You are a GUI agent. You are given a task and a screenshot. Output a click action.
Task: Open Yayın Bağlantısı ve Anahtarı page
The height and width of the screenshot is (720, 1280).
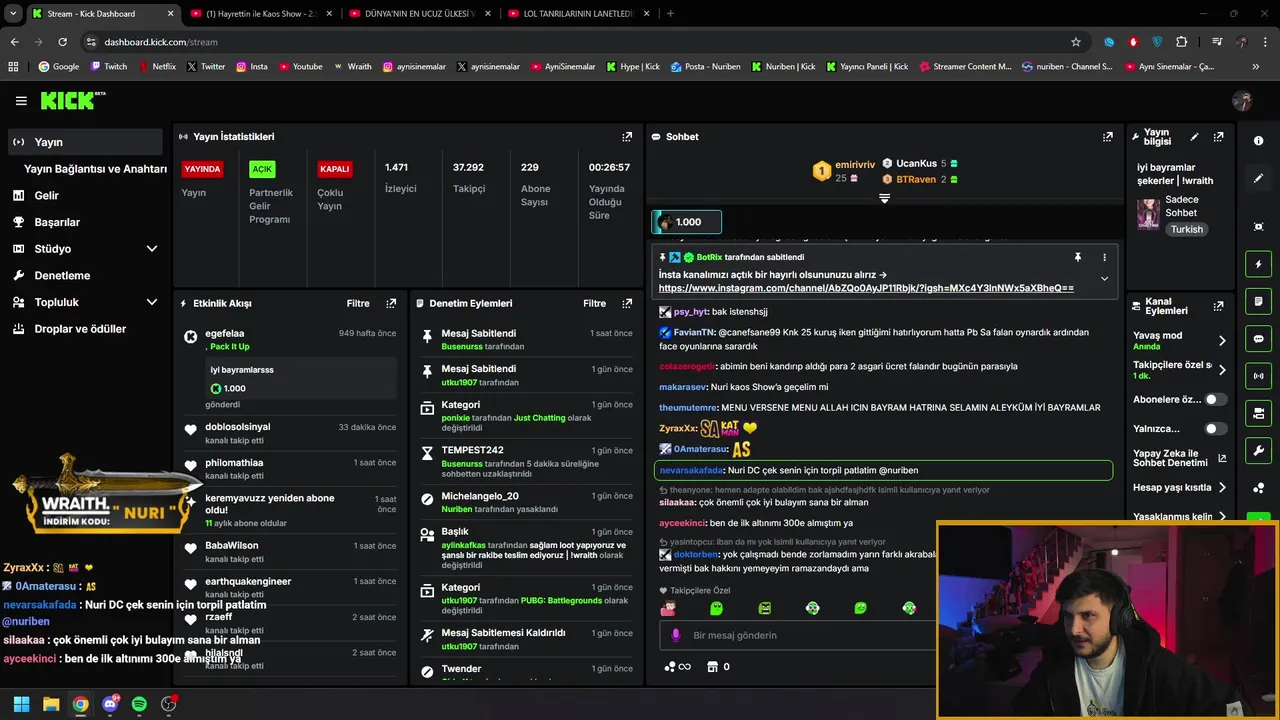pyautogui.click(x=95, y=169)
